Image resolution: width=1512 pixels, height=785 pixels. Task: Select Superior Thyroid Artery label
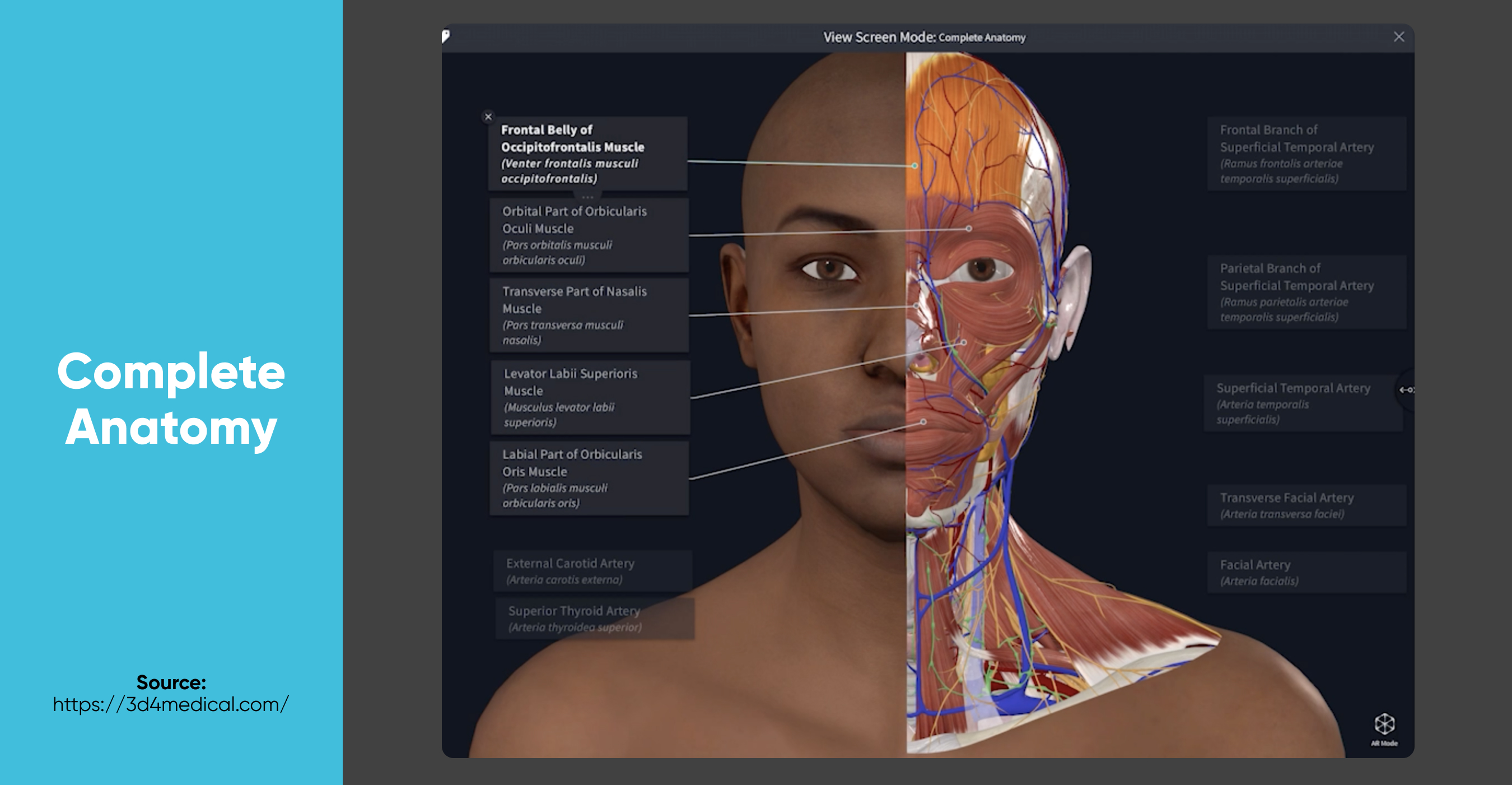pos(595,618)
